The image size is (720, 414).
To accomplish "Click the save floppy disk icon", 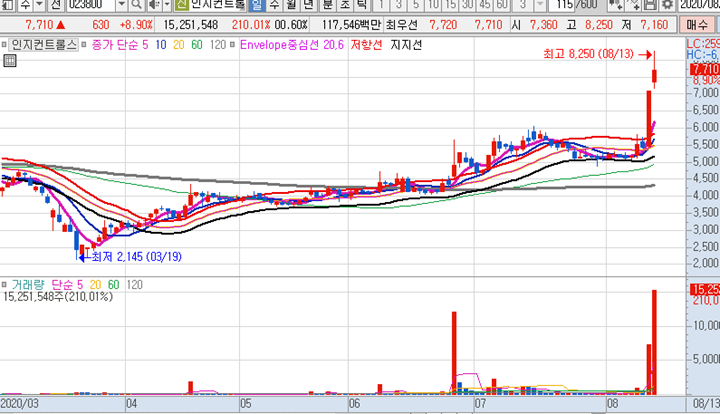I will (x=650, y=5).
